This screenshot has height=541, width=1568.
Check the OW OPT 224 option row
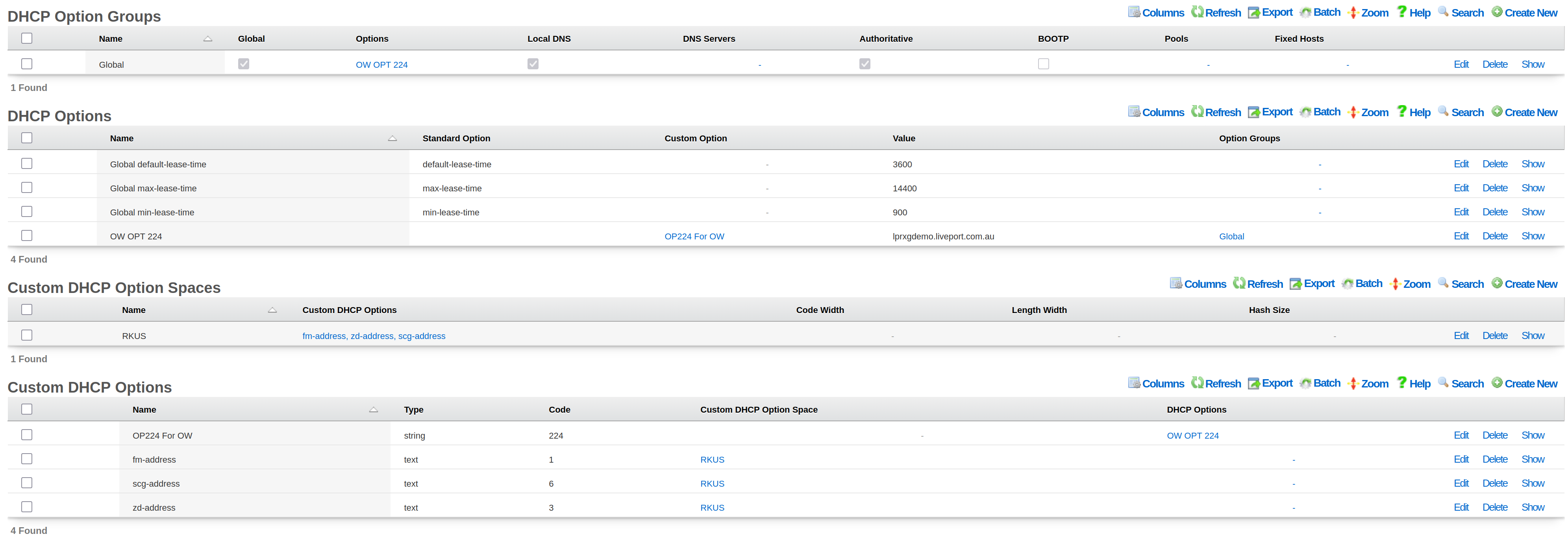pos(27,235)
